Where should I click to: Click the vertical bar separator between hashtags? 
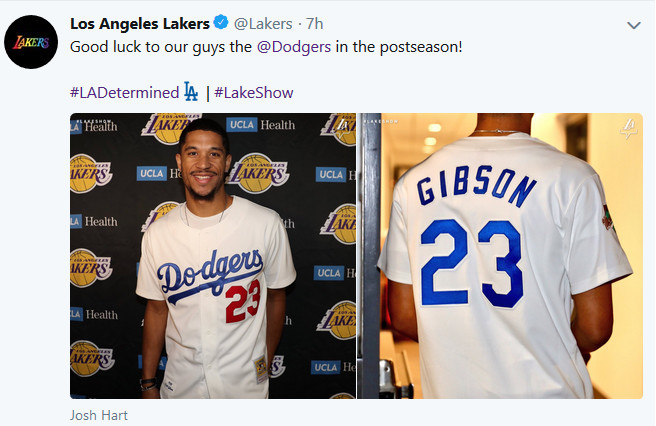coord(207,93)
